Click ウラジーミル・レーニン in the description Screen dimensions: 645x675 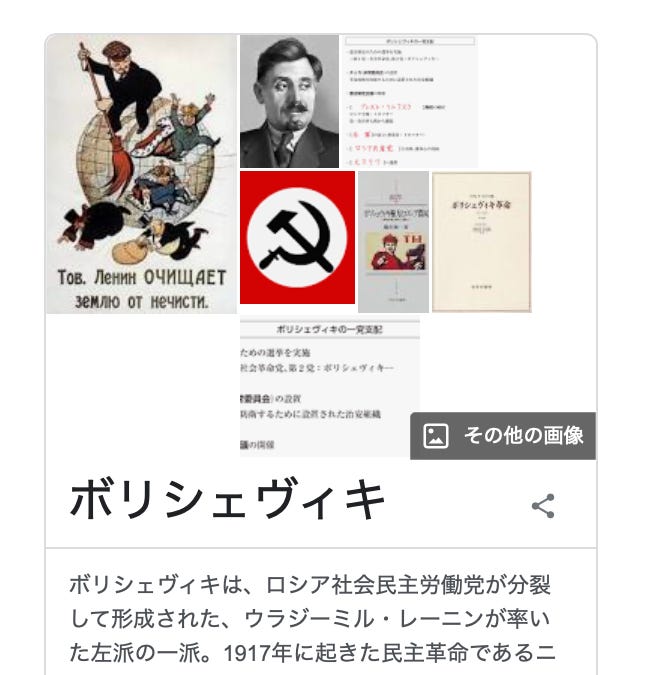point(364,619)
